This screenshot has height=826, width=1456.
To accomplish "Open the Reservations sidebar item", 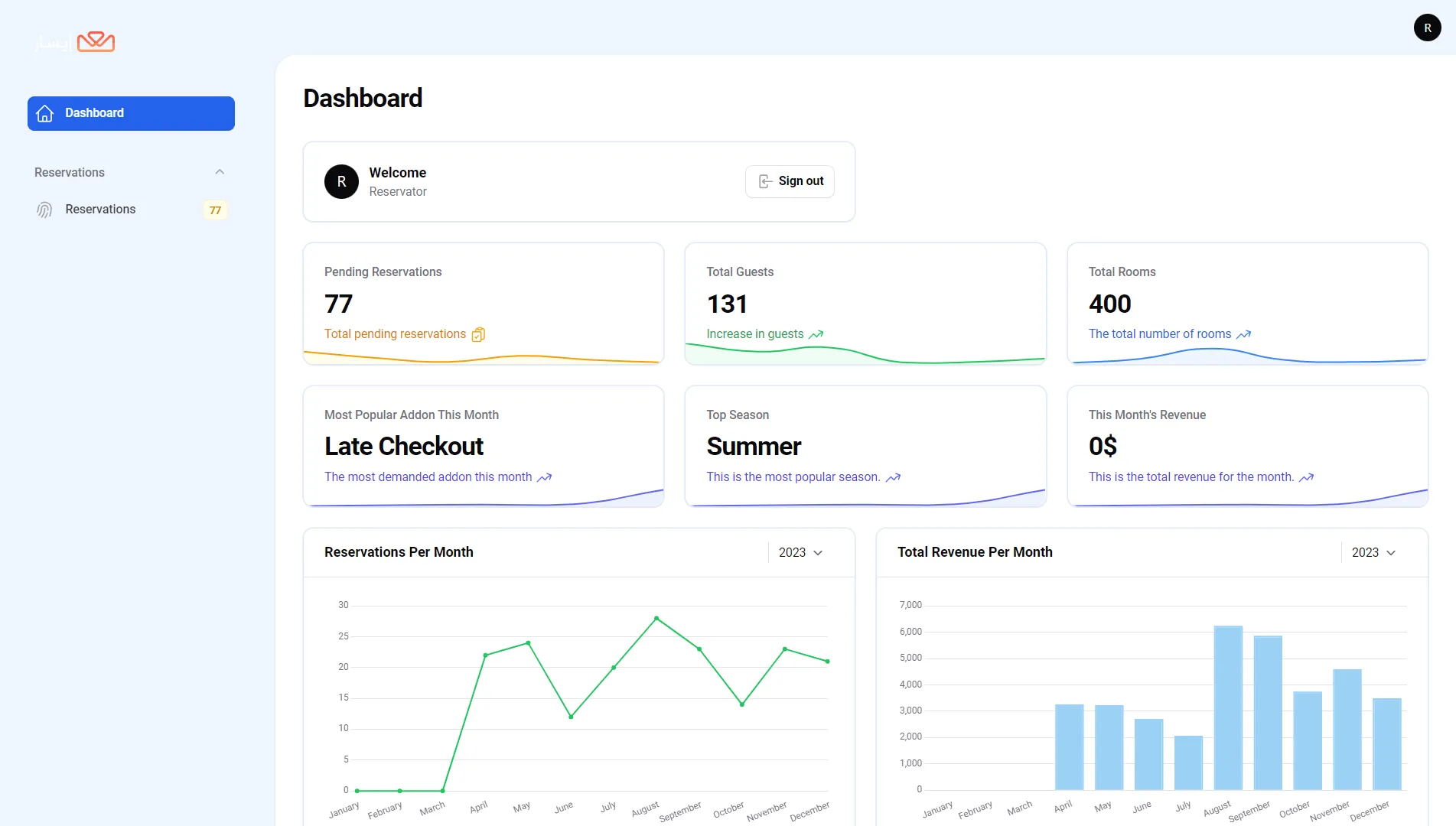I will tap(100, 210).
